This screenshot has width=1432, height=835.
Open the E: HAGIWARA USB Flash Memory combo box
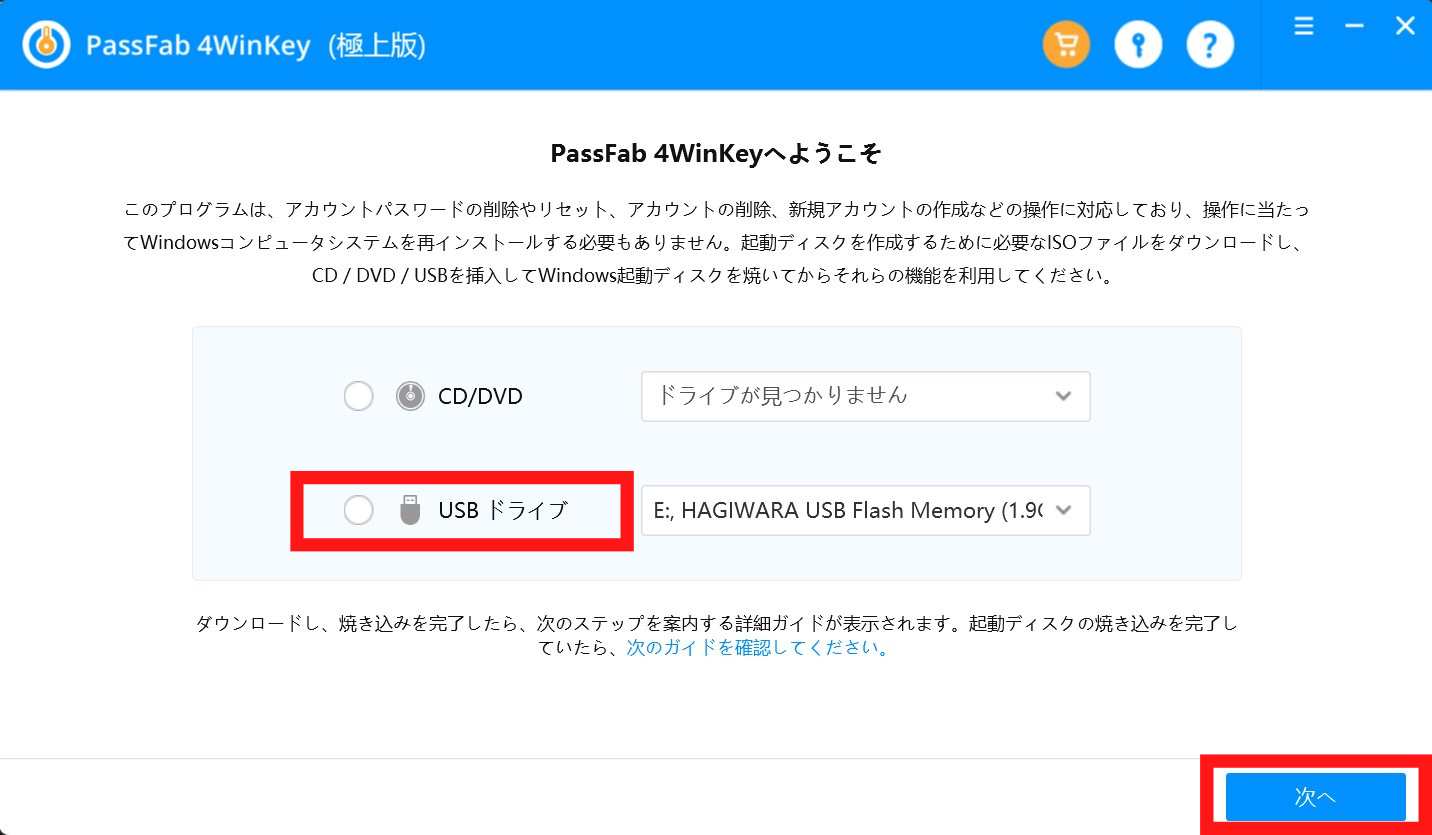click(x=866, y=510)
